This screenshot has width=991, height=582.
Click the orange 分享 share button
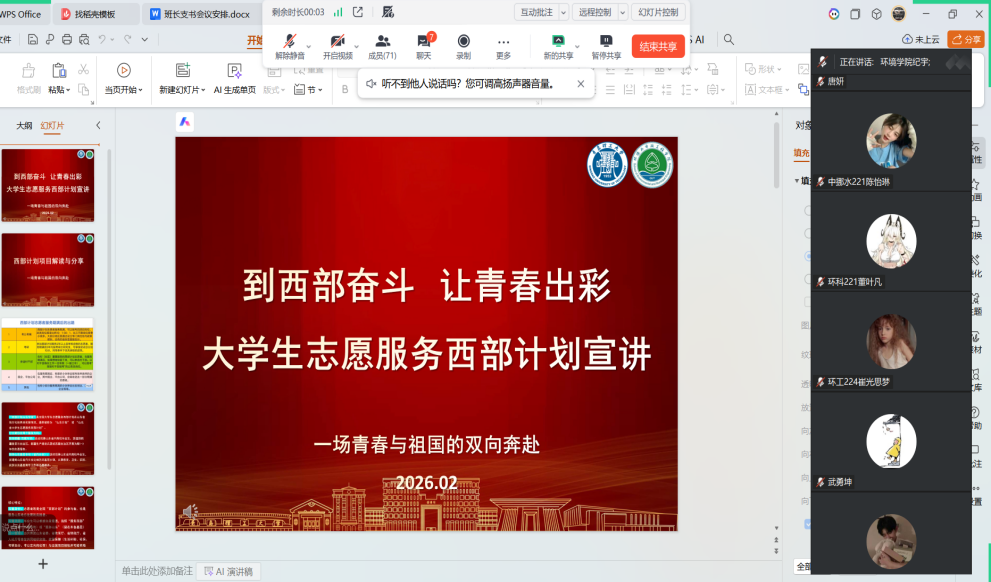pyautogui.click(x=967, y=39)
